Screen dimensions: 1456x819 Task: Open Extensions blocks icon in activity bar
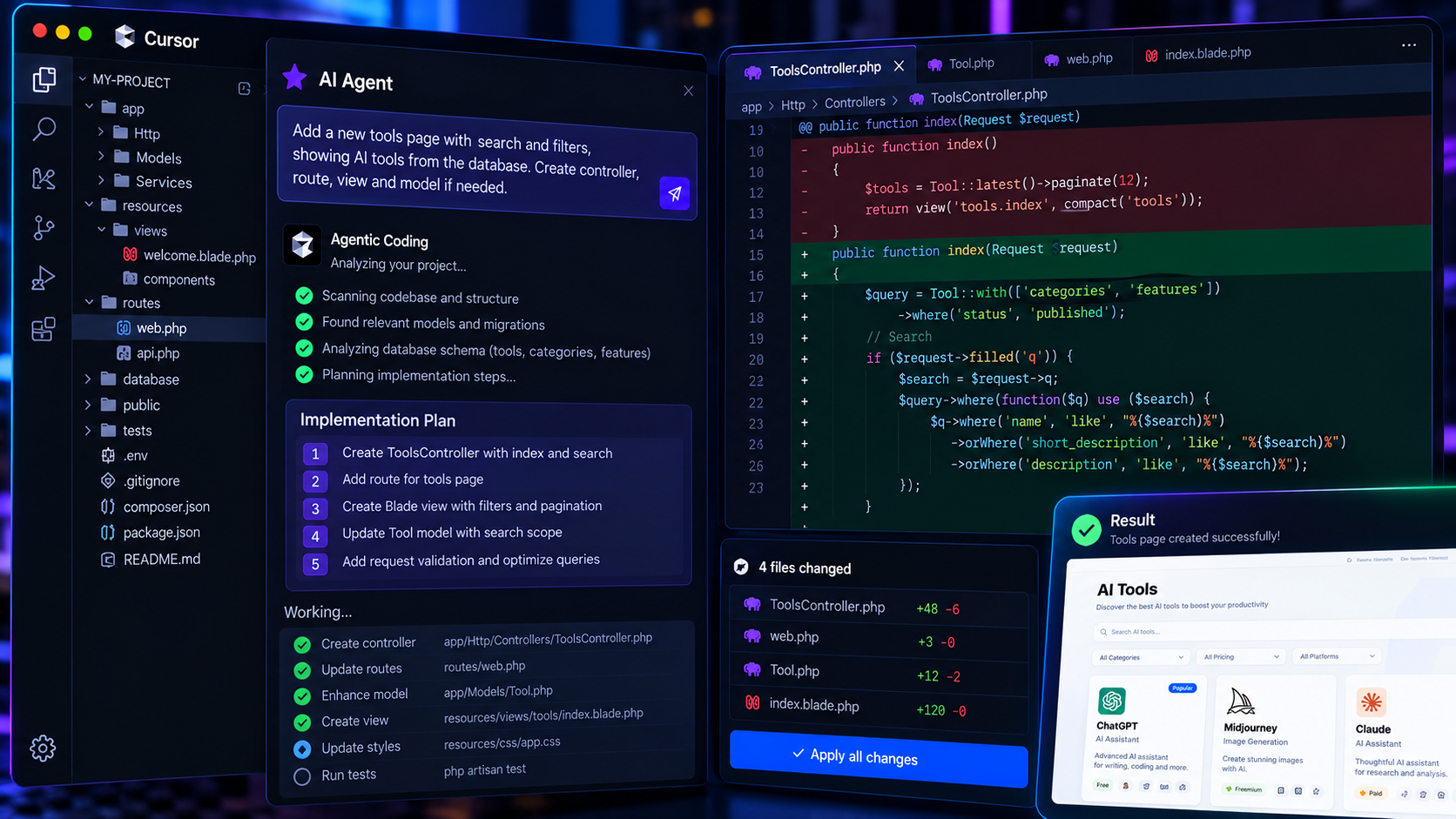point(44,329)
